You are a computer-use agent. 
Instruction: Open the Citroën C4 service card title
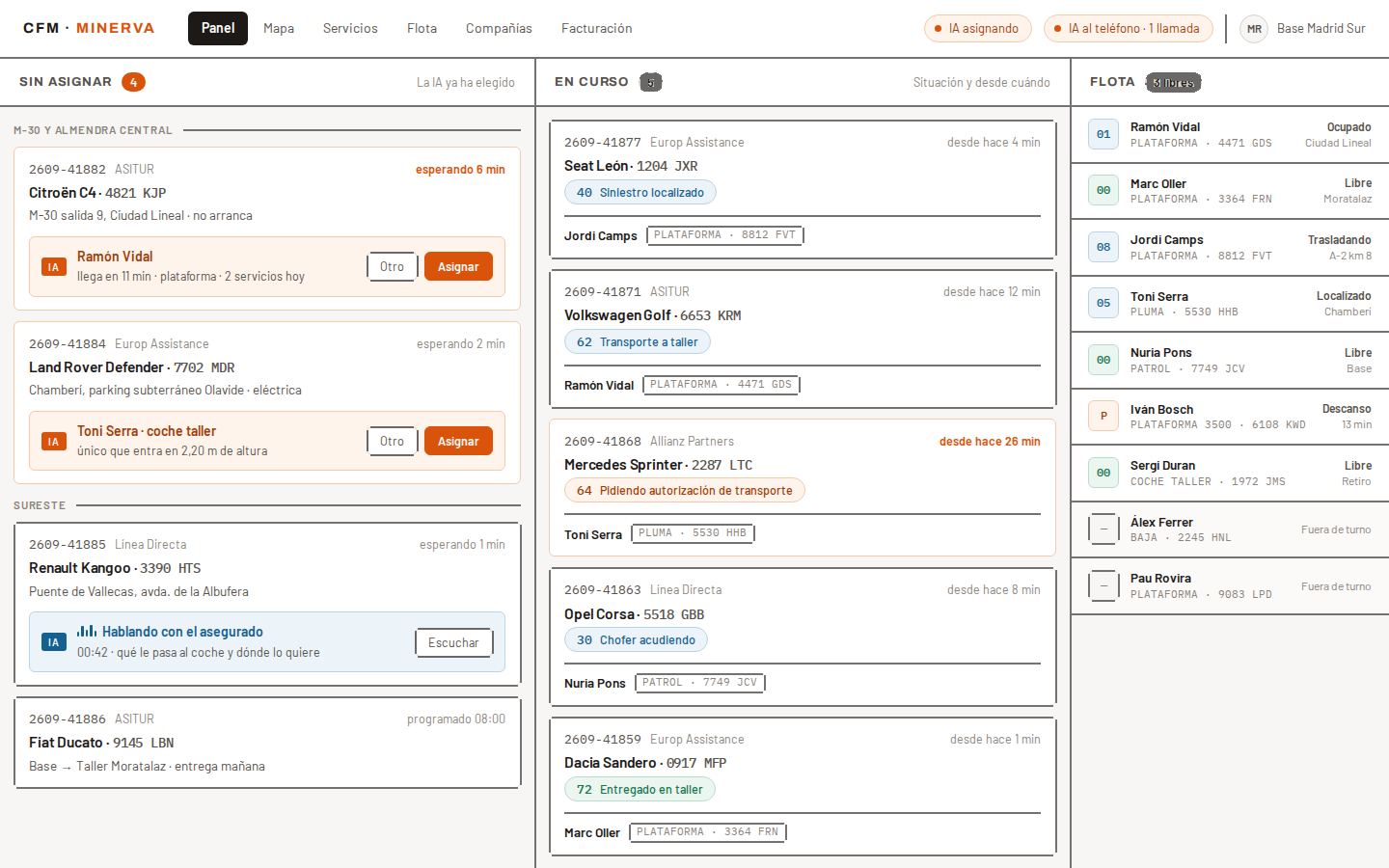pos(97,192)
